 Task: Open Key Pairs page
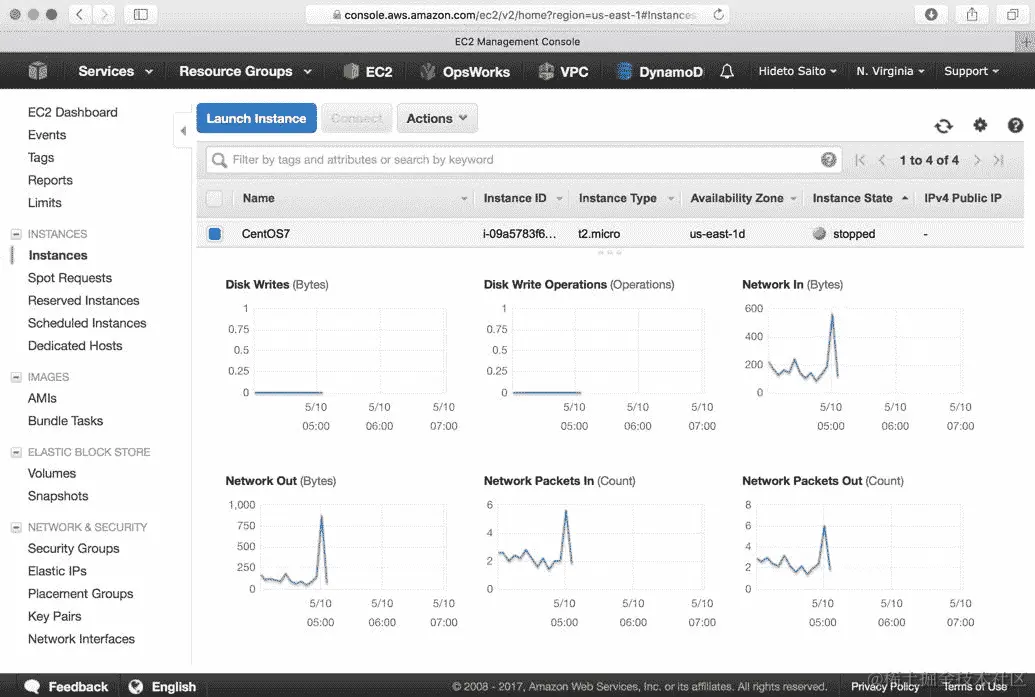pyautogui.click(x=54, y=616)
